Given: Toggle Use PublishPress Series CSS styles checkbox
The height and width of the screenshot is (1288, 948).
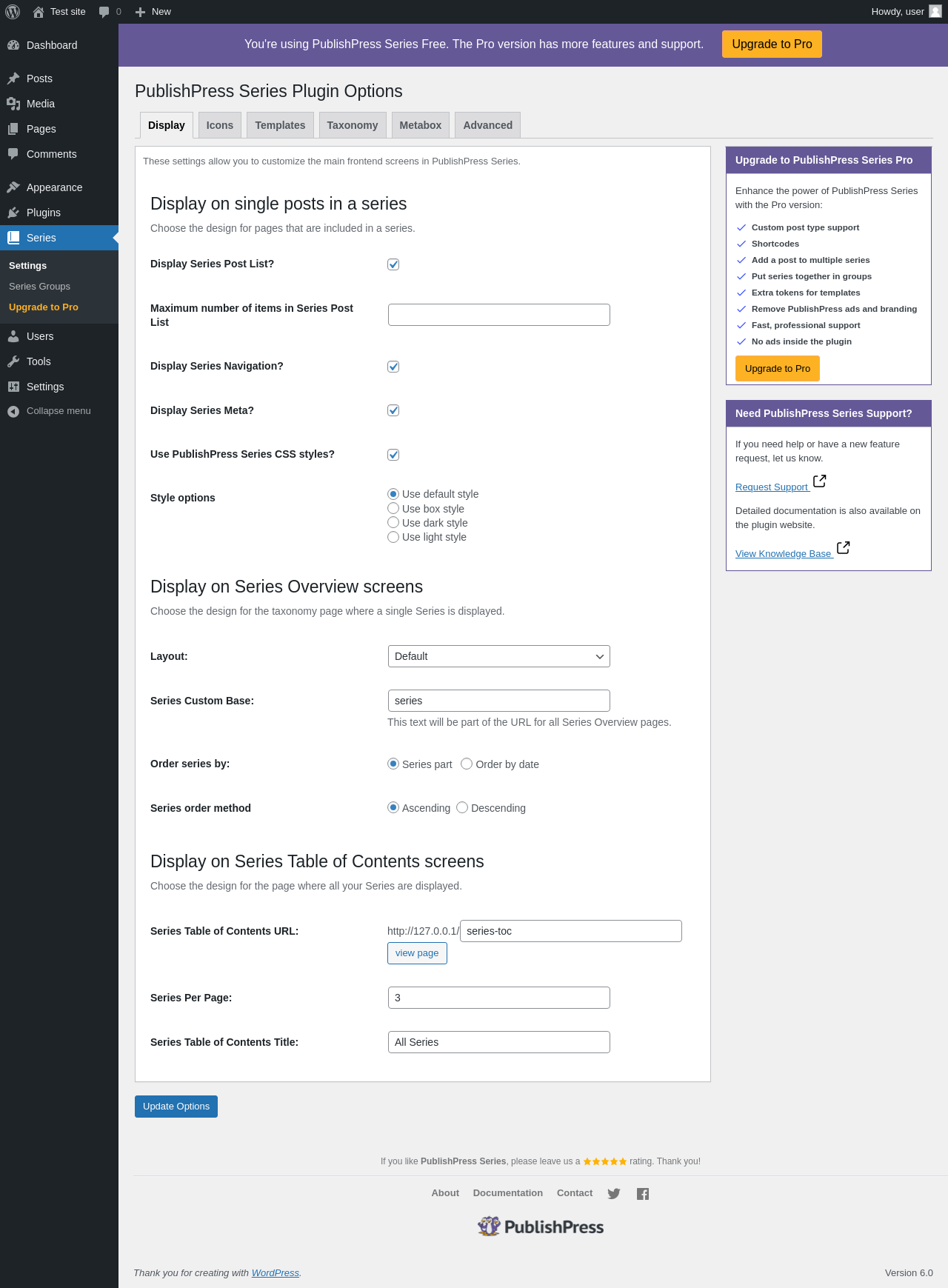Looking at the screenshot, I should point(393,455).
